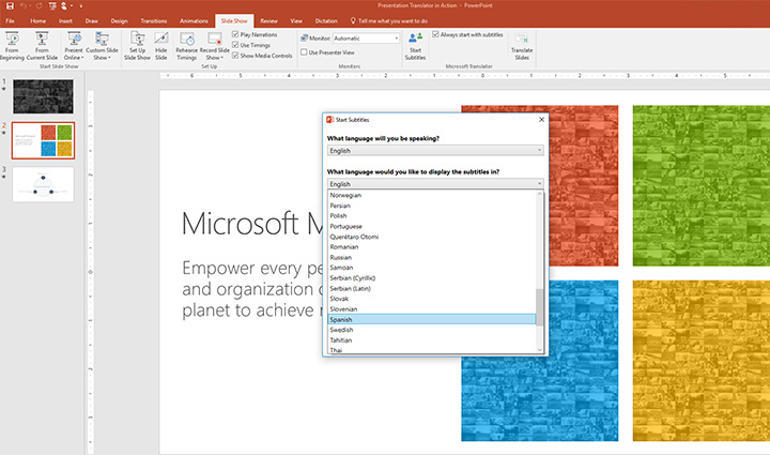Open the Review ribbon tab
The width and height of the screenshot is (770, 455).
(269, 20)
